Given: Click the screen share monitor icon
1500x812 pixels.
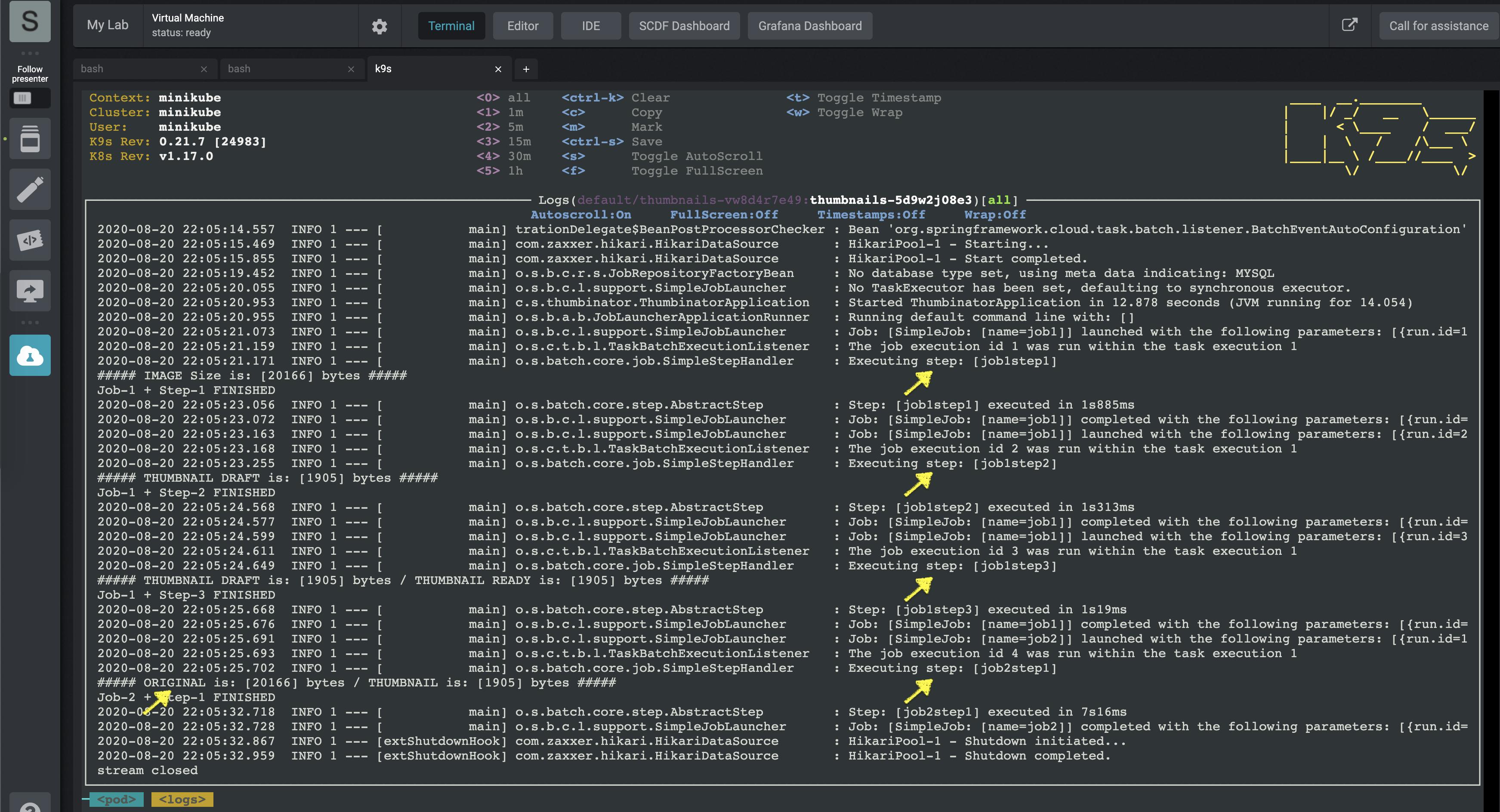Looking at the screenshot, I should [30, 290].
